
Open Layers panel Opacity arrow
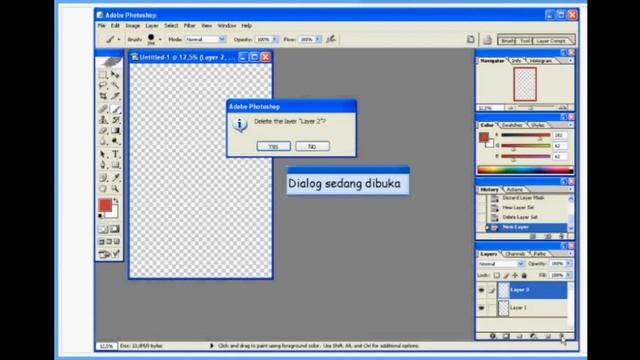[x=568, y=264]
